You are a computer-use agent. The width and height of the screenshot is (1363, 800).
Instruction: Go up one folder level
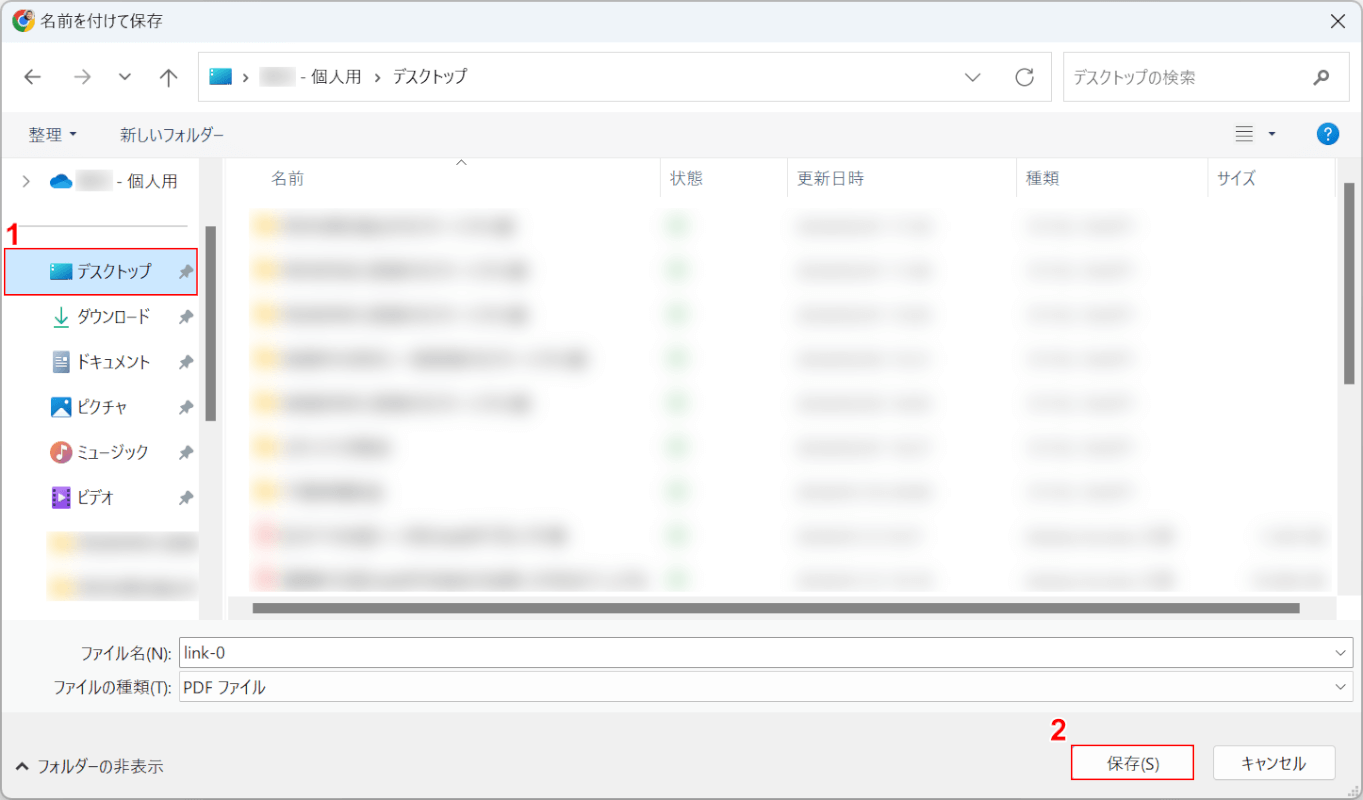tap(169, 77)
